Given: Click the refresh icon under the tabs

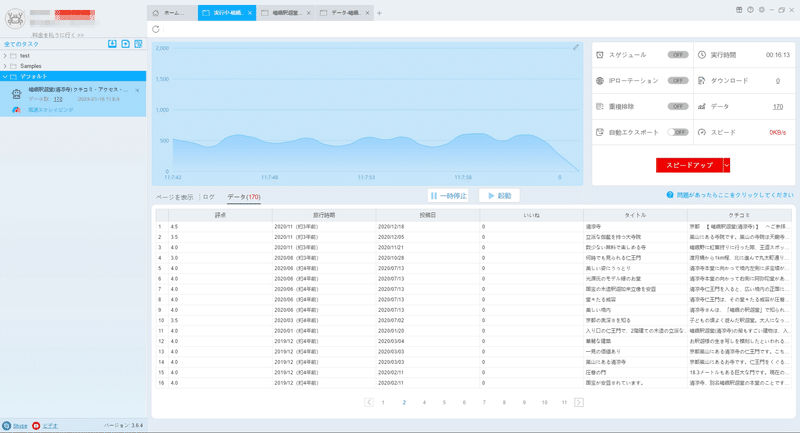Looking at the screenshot, I should click(156, 29).
